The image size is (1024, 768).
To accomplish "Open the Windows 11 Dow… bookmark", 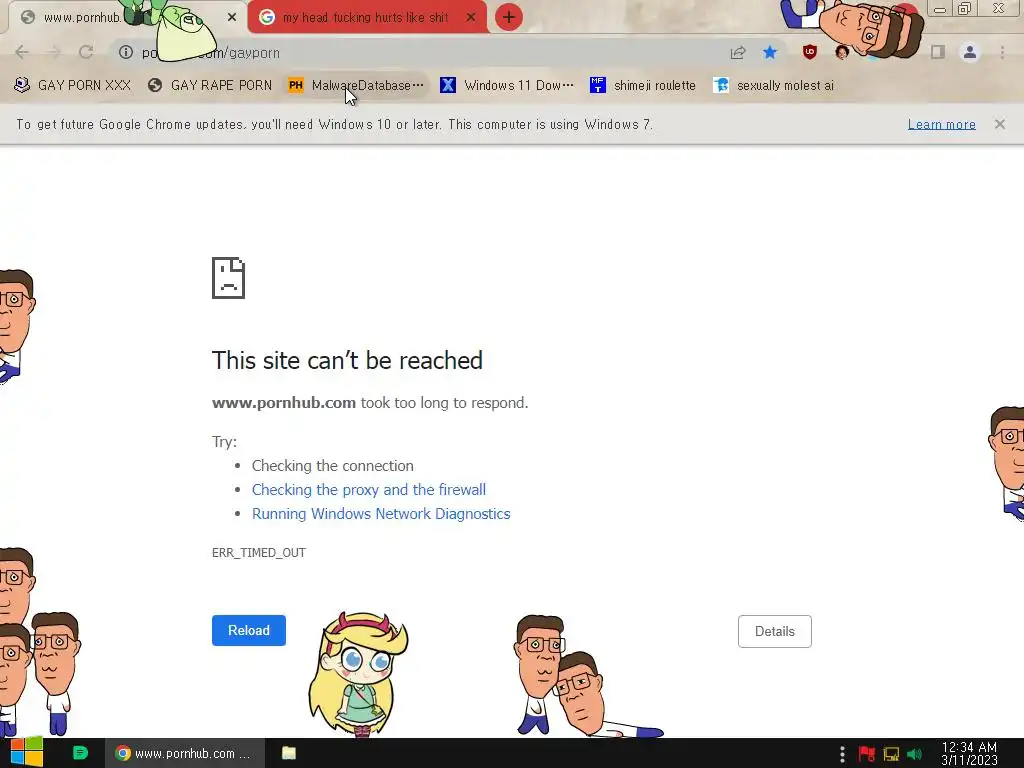I will coord(507,85).
